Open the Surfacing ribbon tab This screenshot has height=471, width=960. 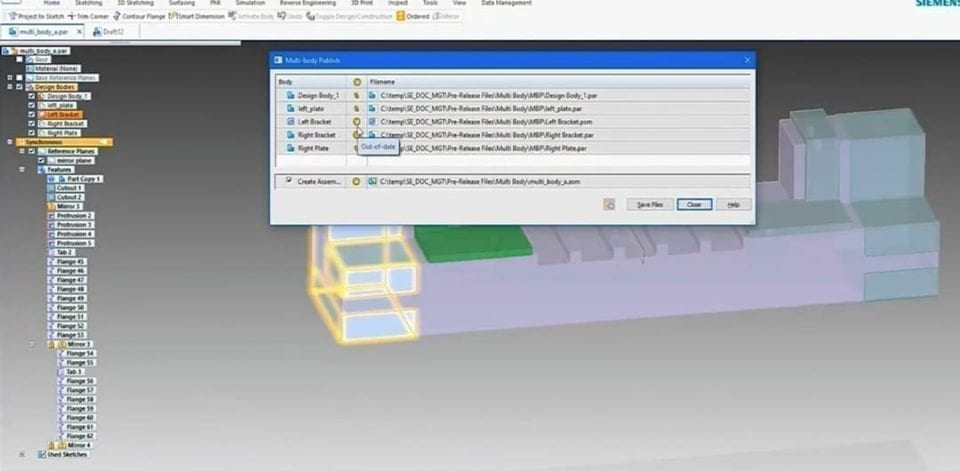[x=182, y=3]
